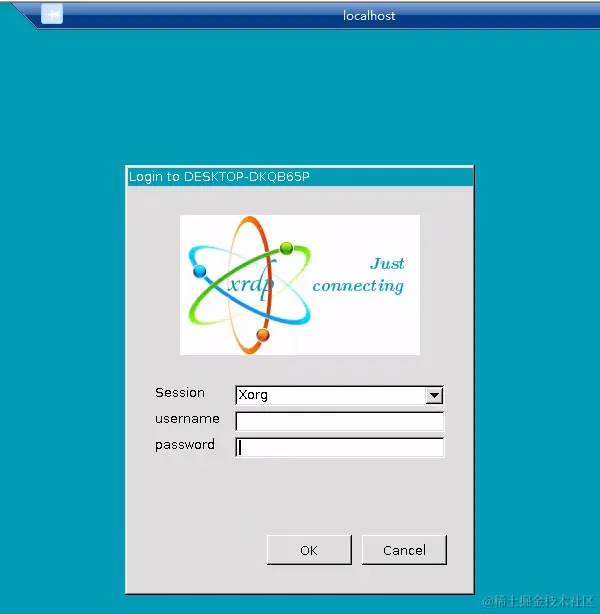Confirm login with the OK button
600x614 pixels.
[x=309, y=550]
